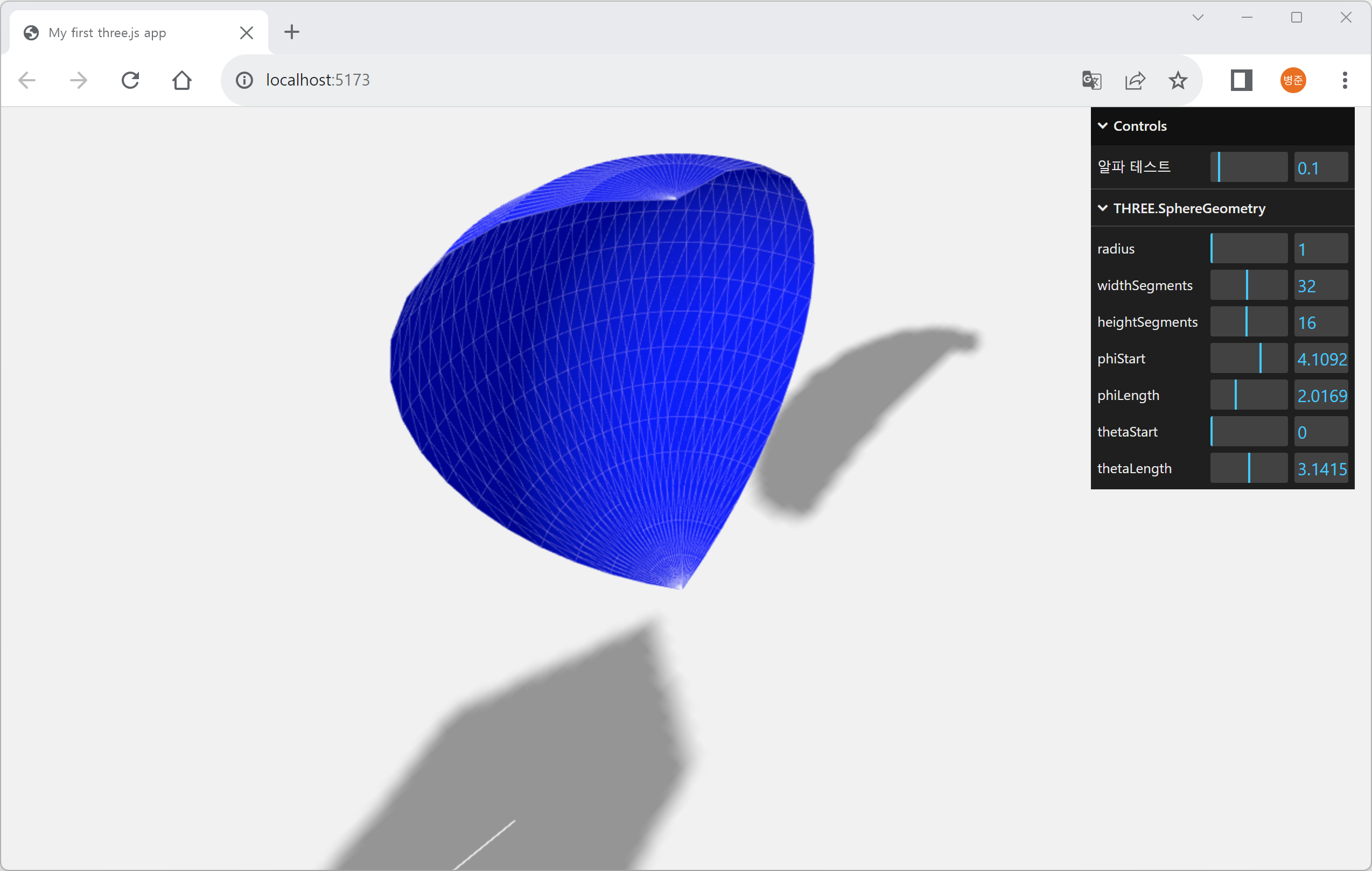
Task: Click the thetaLength slider track
Action: pos(1248,468)
